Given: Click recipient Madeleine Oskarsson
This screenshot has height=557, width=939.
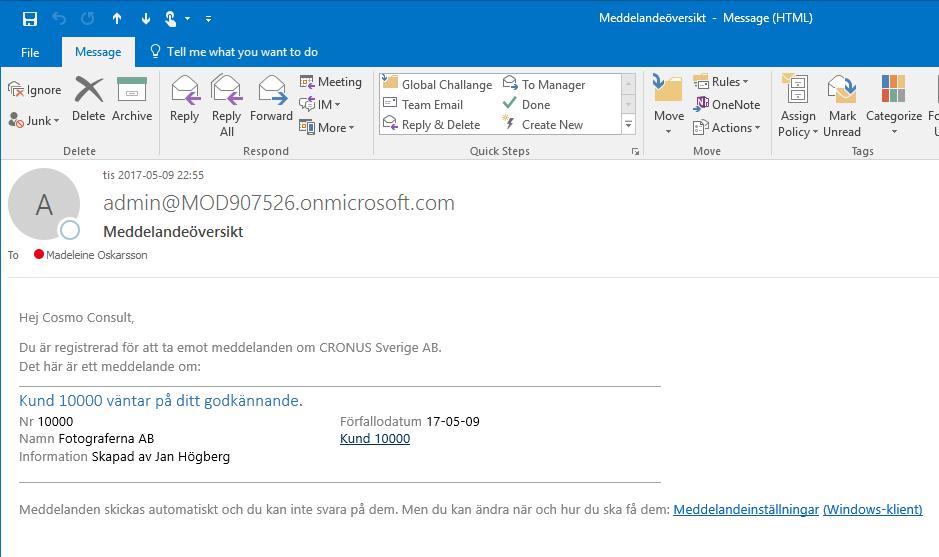Looking at the screenshot, I should (96, 255).
